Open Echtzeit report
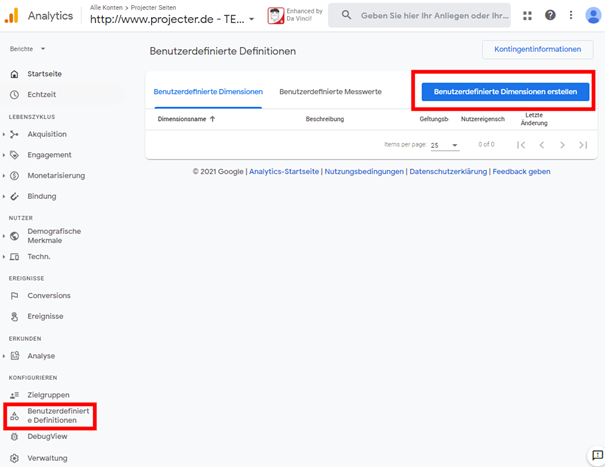This screenshot has width=605, height=467. click(42, 95)
